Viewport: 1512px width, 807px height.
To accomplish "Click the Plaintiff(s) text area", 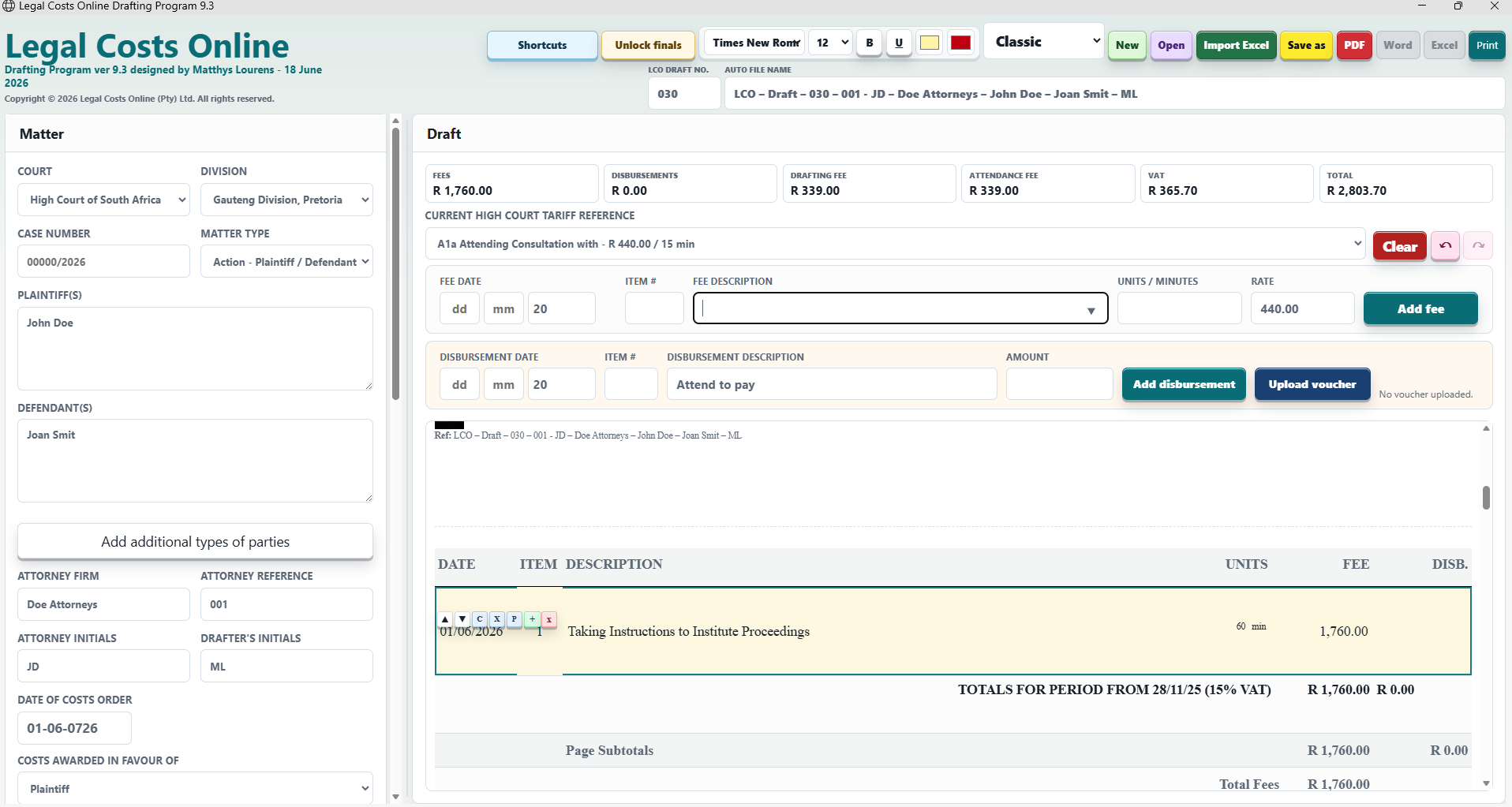I will 195,349.
